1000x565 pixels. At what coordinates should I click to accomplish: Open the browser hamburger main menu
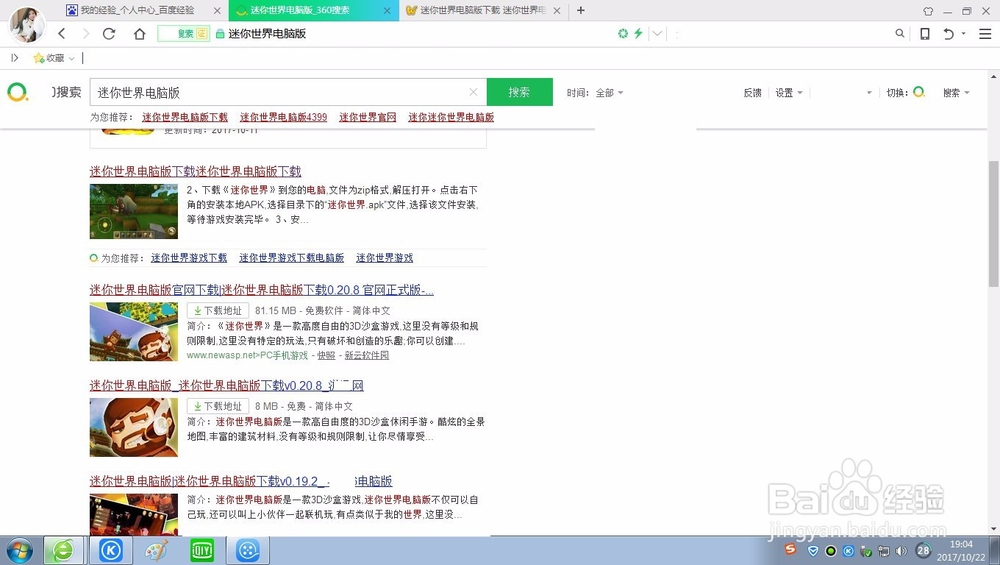[x=985, y=34]
